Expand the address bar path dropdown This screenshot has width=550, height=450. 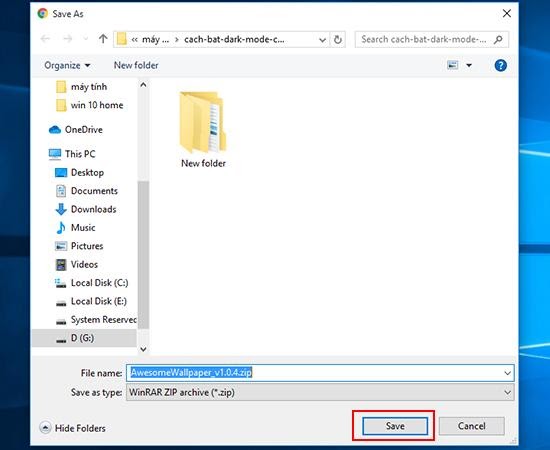(322, 40)
